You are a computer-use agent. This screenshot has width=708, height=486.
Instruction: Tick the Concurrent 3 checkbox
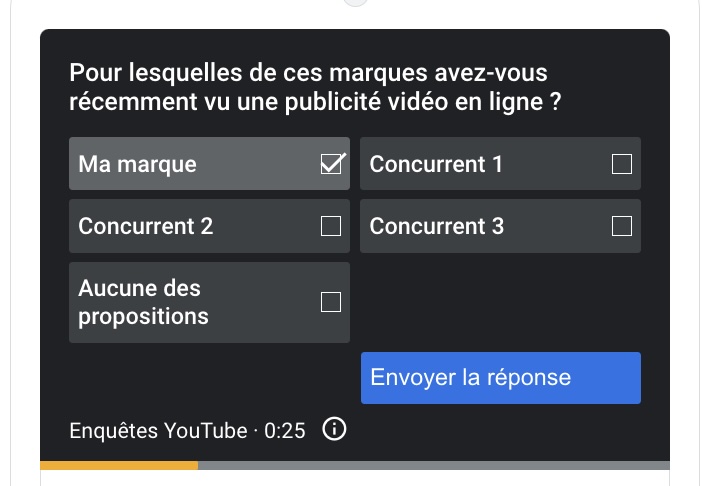click(x=621, y=226)
